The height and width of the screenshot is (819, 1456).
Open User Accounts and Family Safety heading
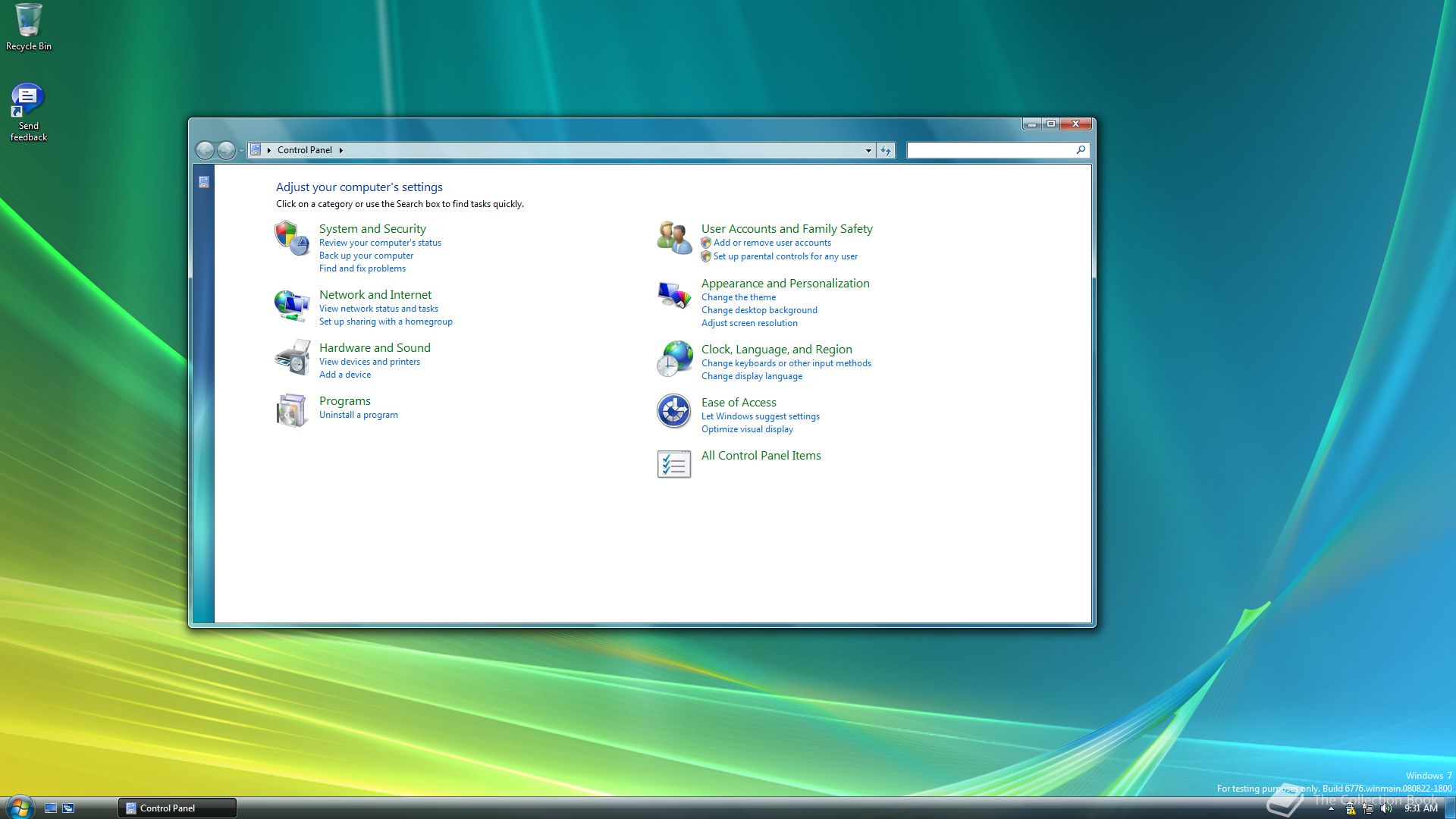(787, 228)
